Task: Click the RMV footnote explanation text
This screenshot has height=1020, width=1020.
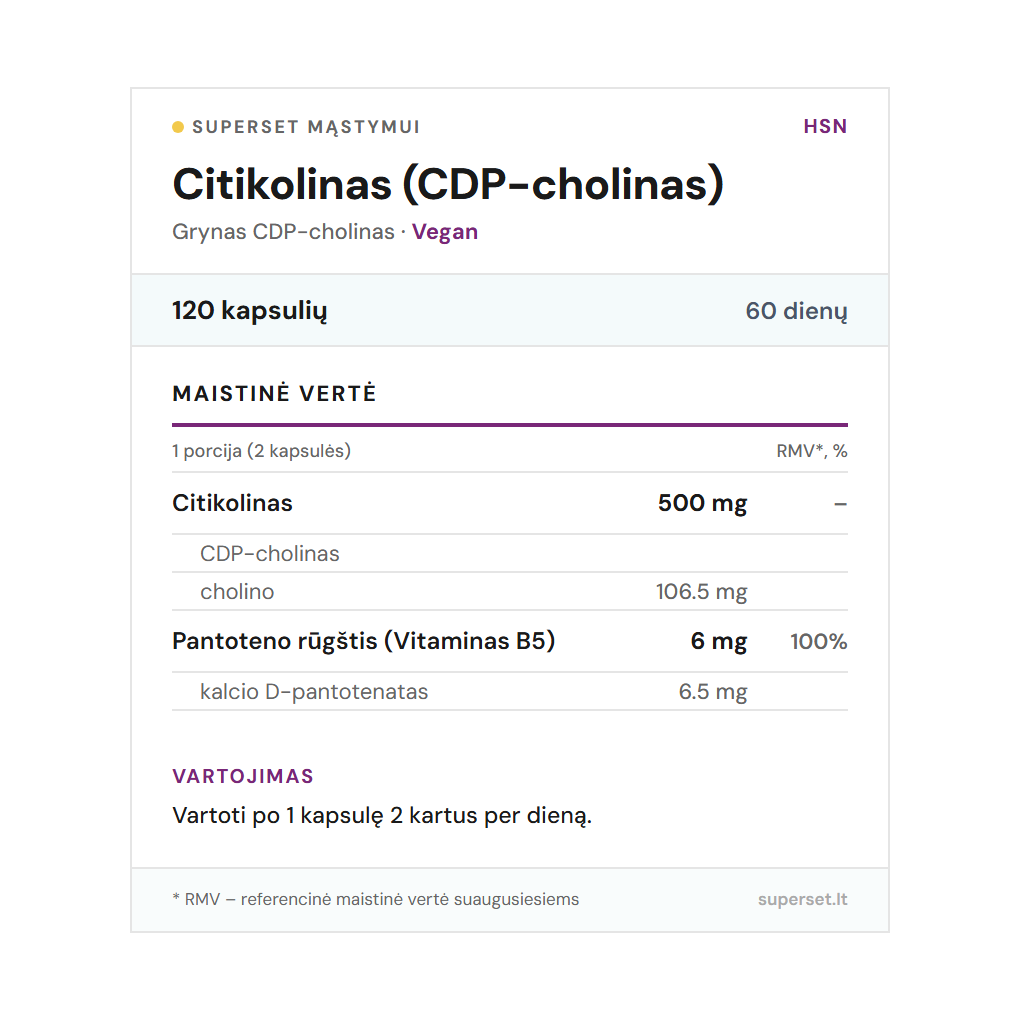Action: 376,899
